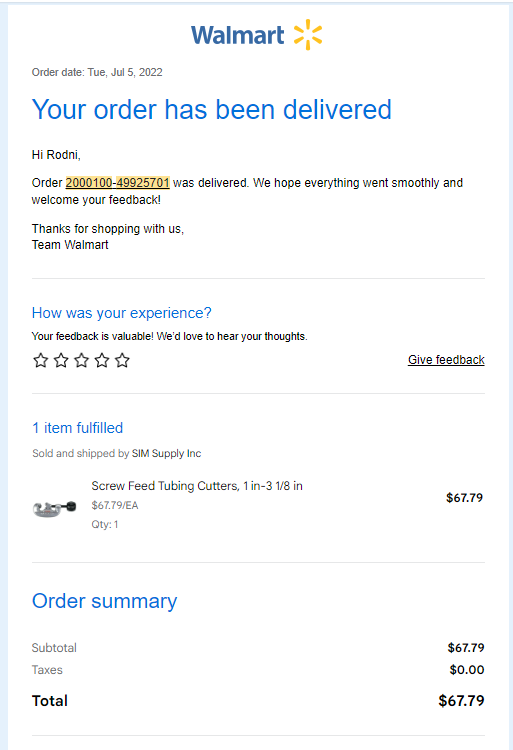Click the 1 item fulfilled heading
This screenshot has width=513, height=750.
(x=77, y=428)
